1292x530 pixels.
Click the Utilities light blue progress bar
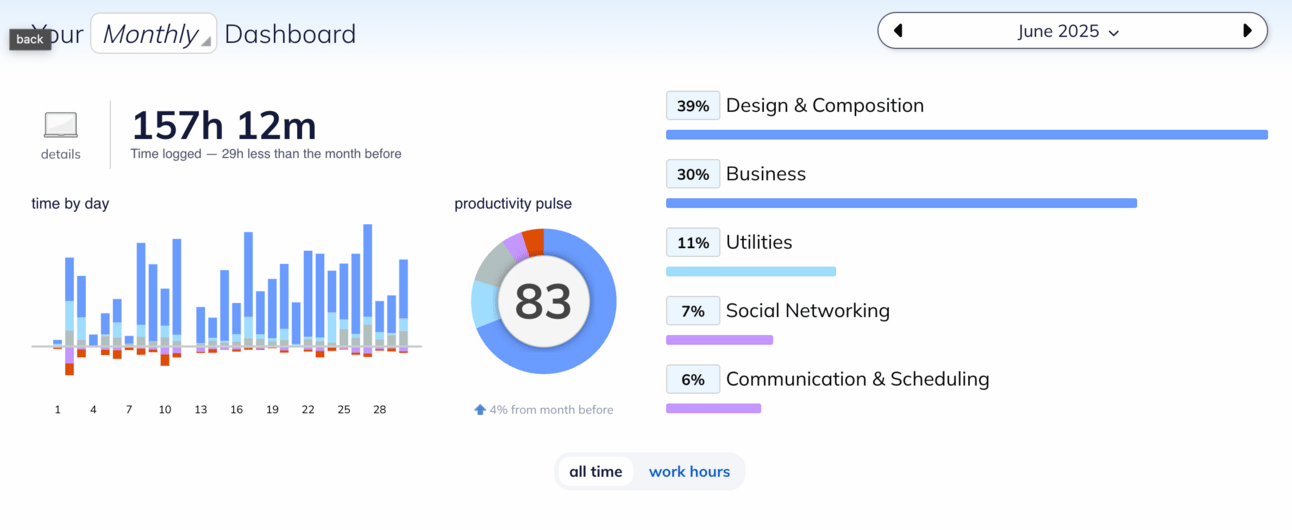click(x=750, y=271)
